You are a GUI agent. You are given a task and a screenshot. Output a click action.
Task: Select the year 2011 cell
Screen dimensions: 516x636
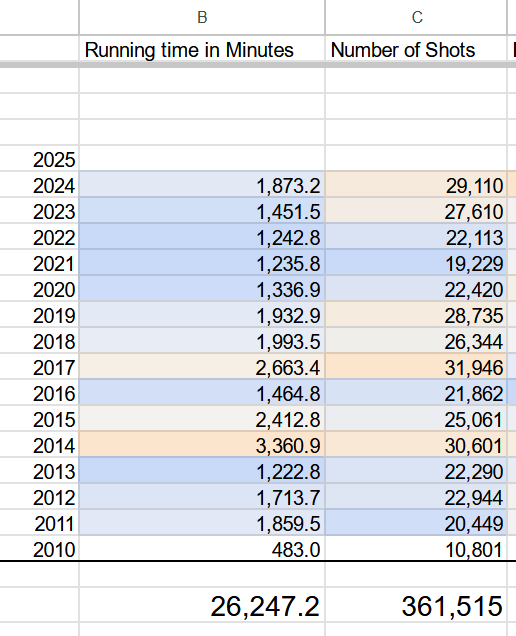(39, 522)
